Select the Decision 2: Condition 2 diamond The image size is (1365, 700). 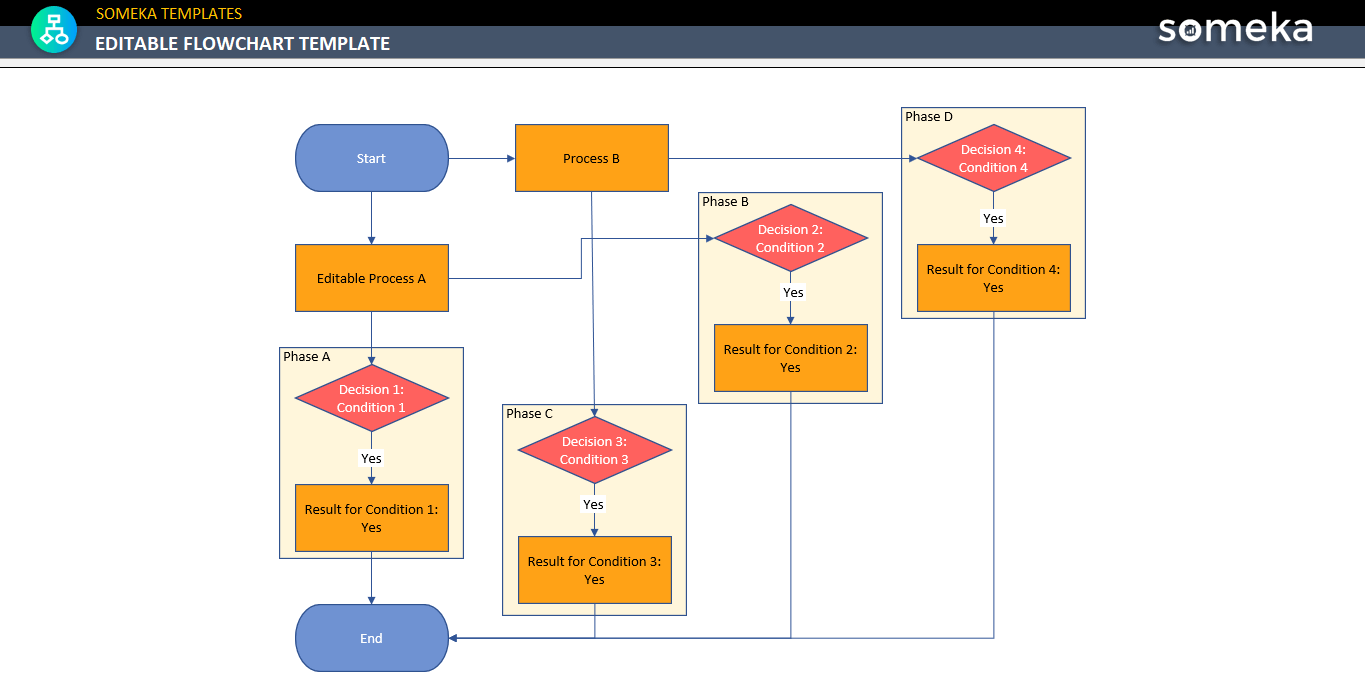click(x=790, y=238)
